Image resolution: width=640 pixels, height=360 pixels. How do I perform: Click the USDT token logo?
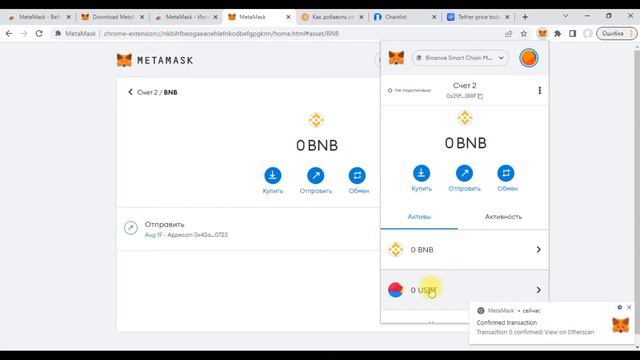tap(396, 290)
